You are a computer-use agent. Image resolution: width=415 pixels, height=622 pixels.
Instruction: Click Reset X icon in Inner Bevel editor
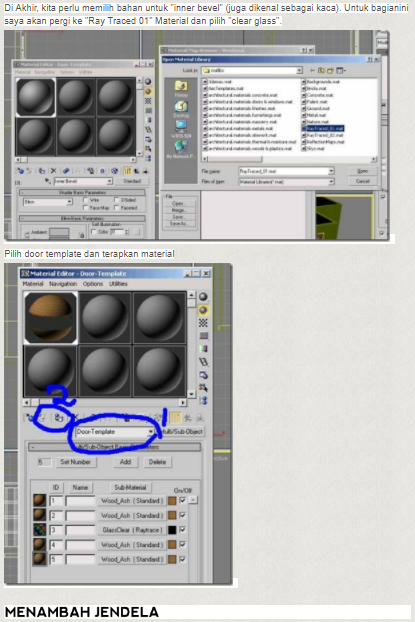pos(54,171)
